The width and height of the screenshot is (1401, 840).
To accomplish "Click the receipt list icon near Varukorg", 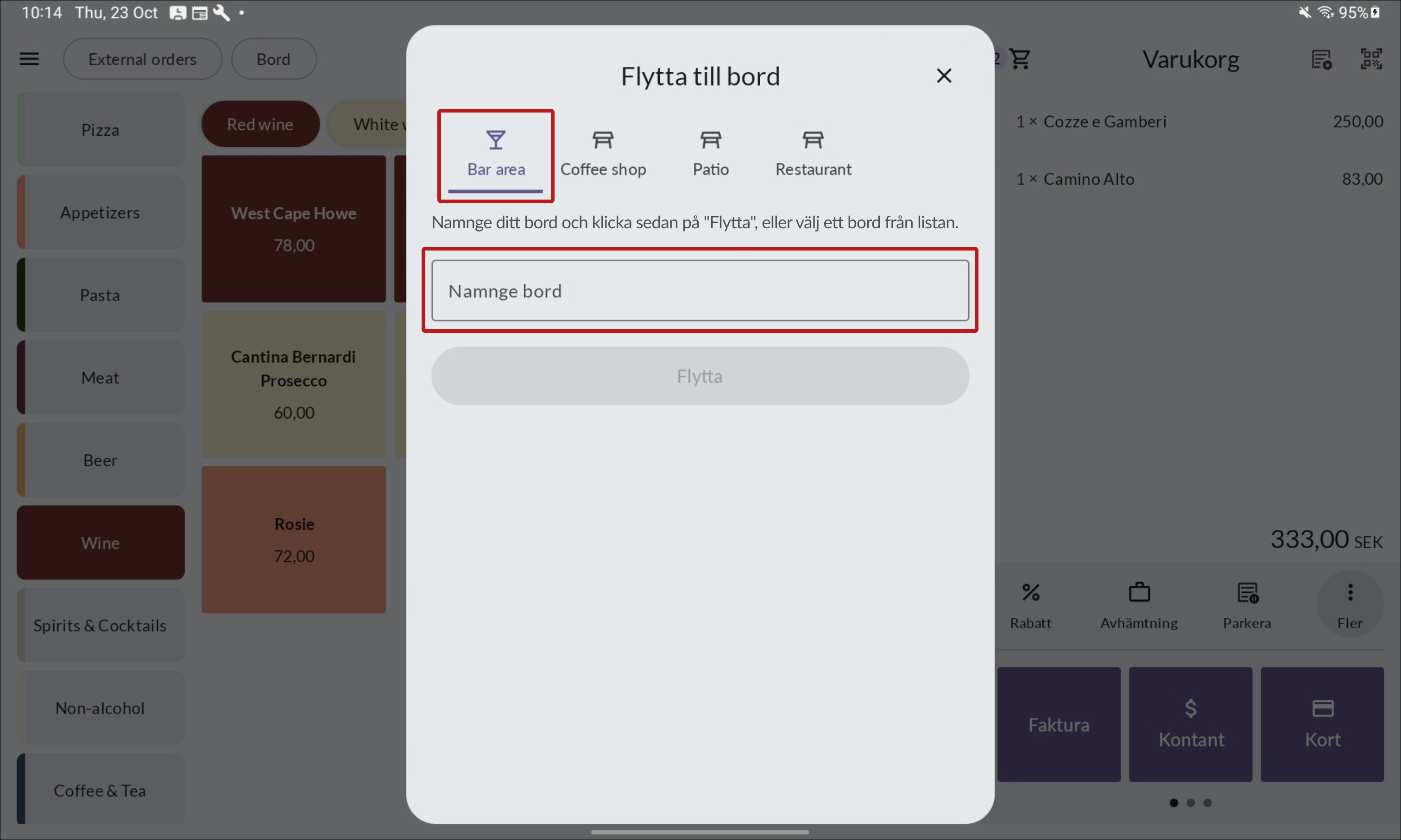I will pos(1321,59).
